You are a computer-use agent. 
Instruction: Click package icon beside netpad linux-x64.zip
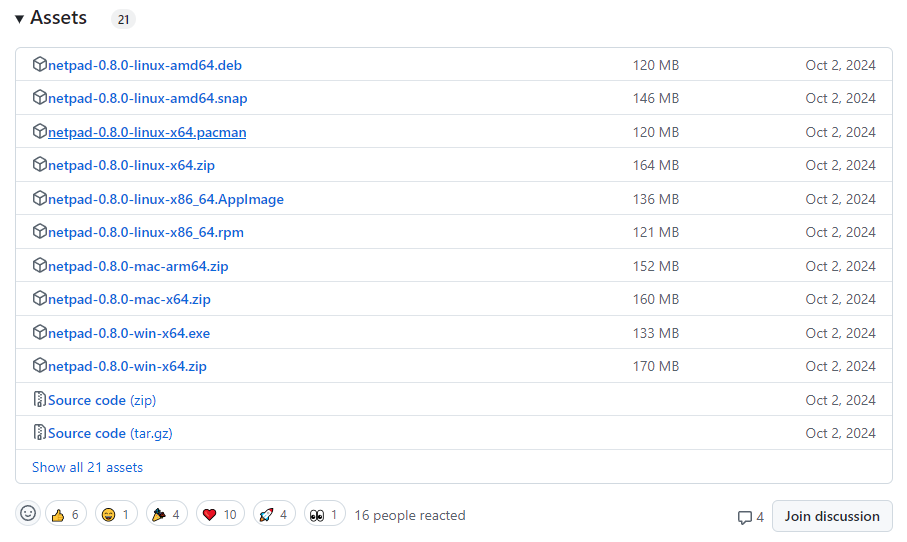39,164
